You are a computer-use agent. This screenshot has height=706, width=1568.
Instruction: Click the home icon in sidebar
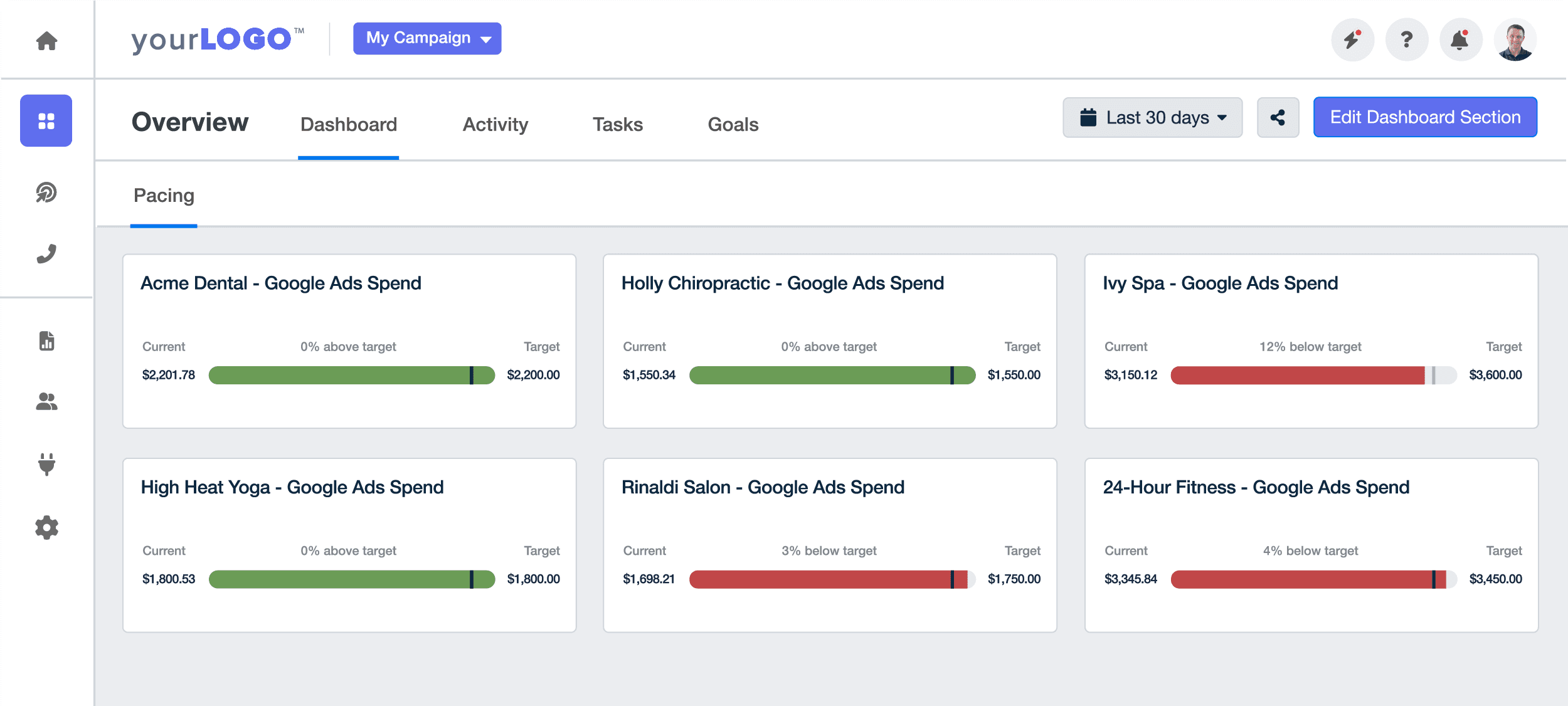[46, 41]
